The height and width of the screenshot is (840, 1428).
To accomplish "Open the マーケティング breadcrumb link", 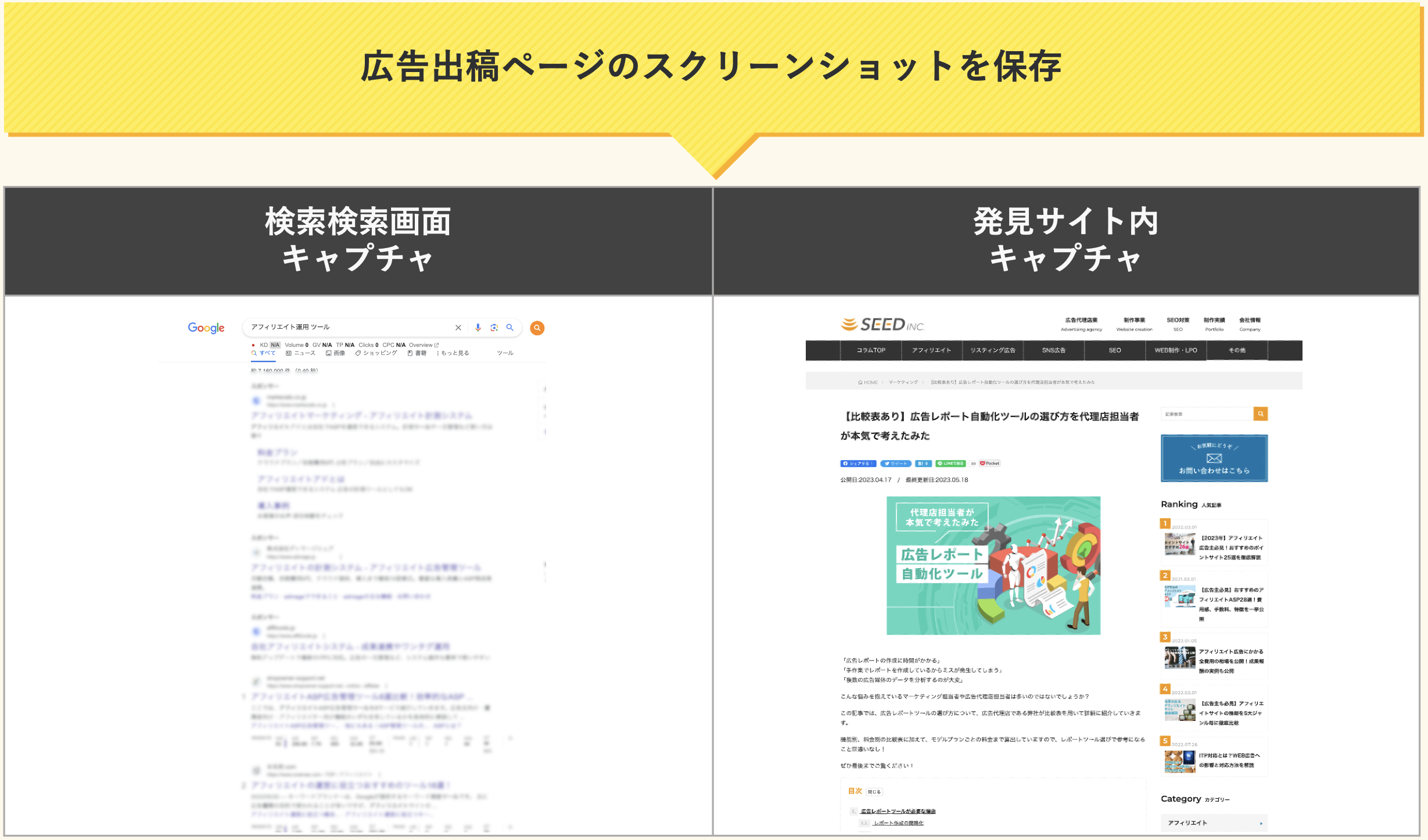I will (x=903, y=382).
